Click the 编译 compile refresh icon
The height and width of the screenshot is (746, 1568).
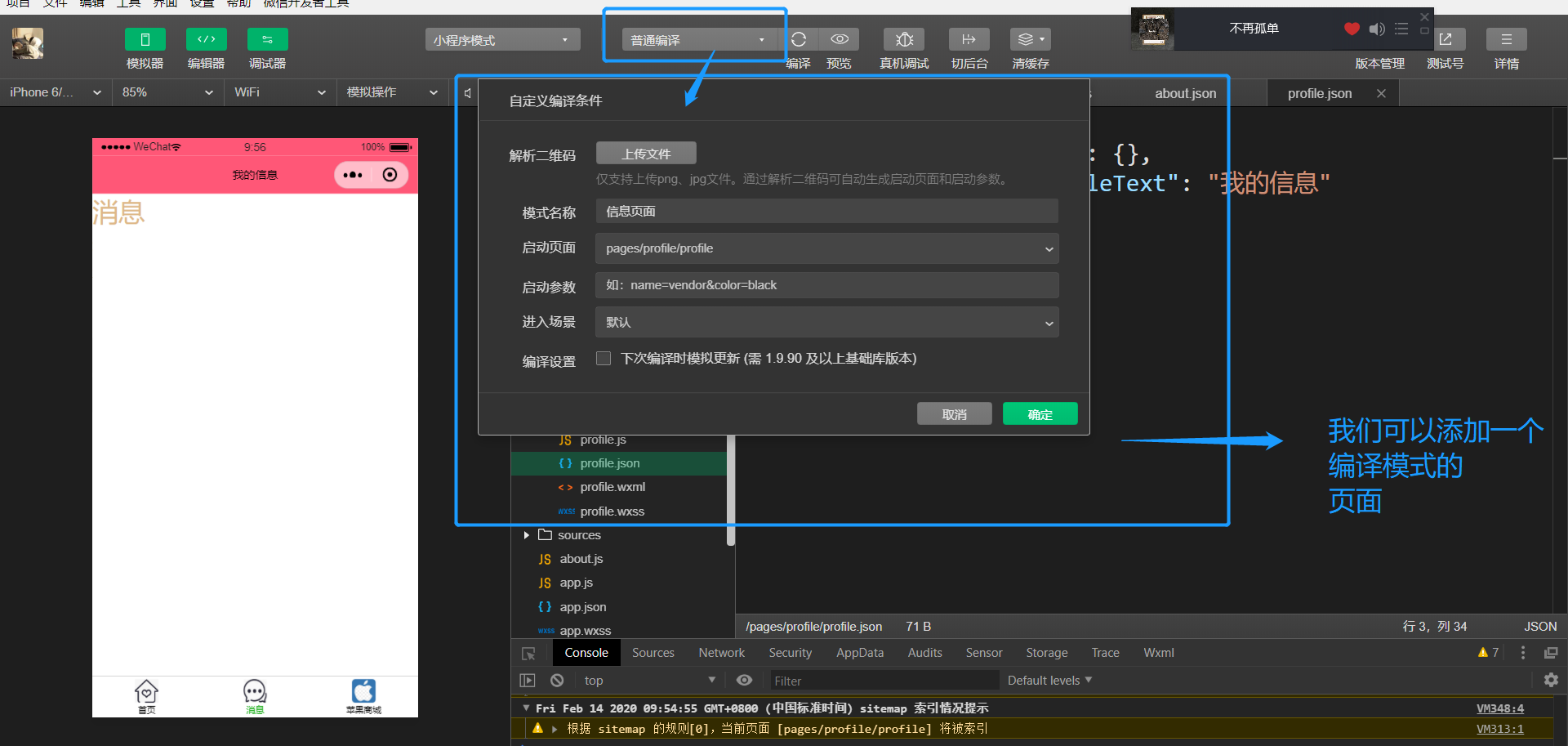(799, 39)
